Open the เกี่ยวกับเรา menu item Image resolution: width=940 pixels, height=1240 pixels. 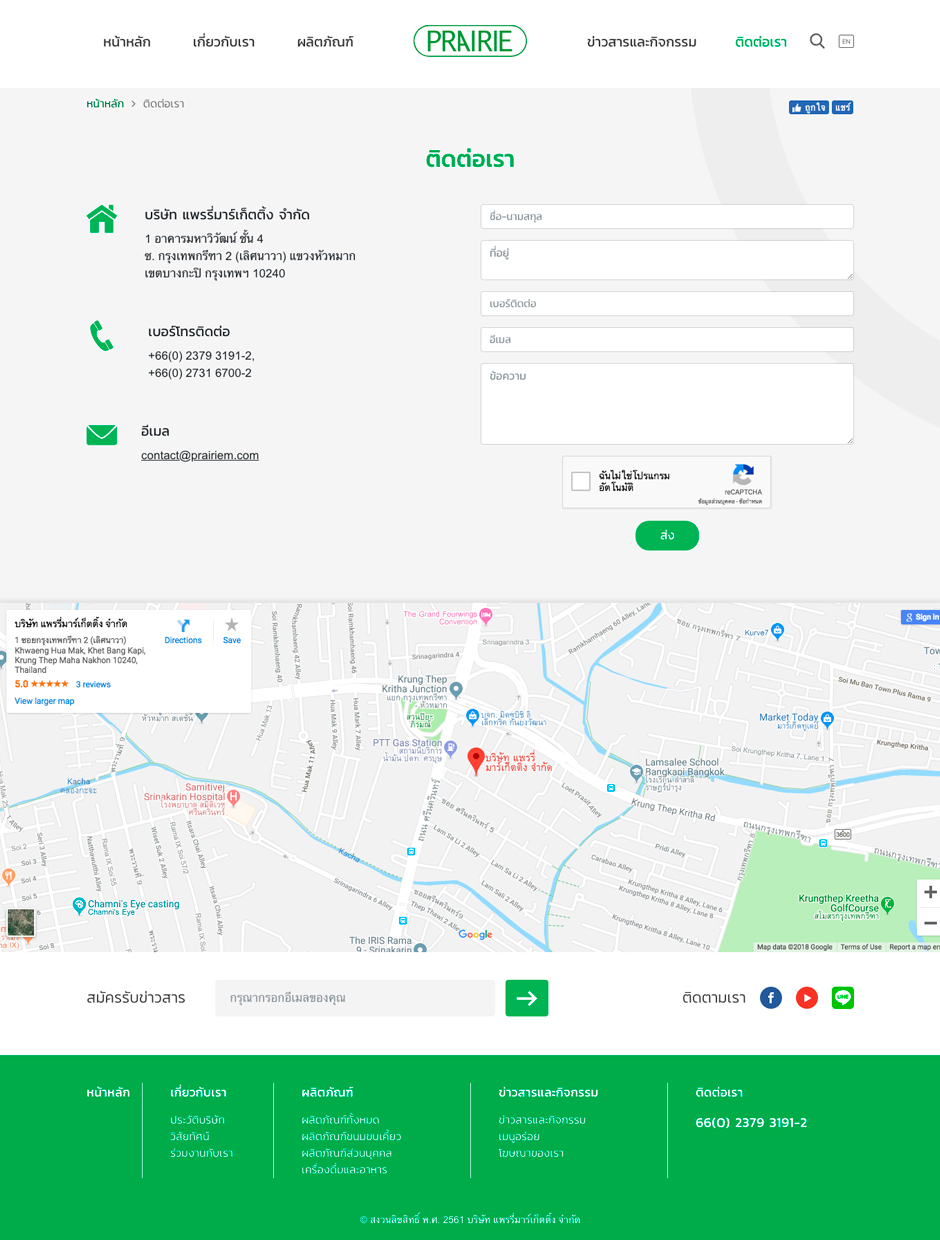click(x=224, y=42)
